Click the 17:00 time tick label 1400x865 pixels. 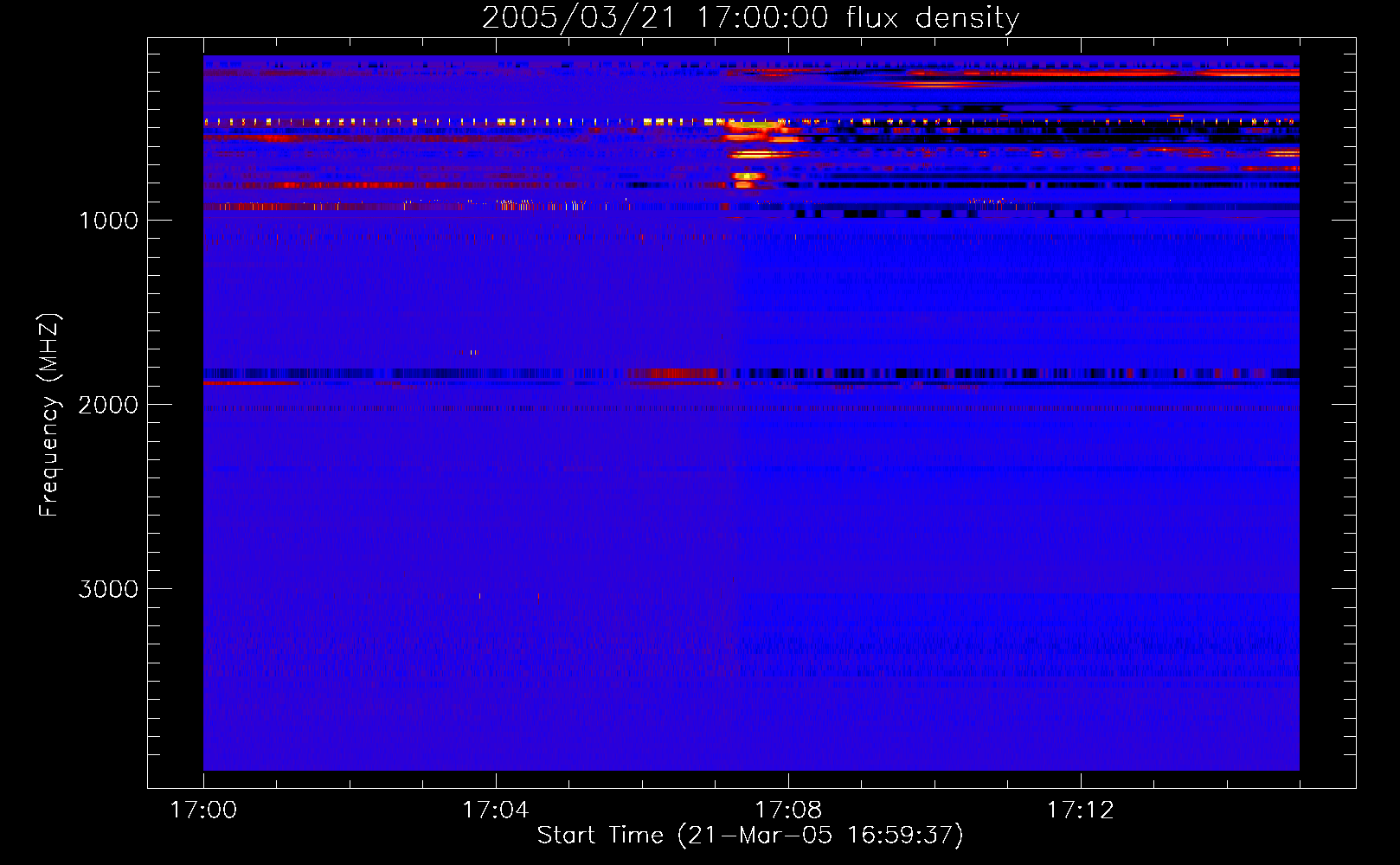click(x=203, y=811)
